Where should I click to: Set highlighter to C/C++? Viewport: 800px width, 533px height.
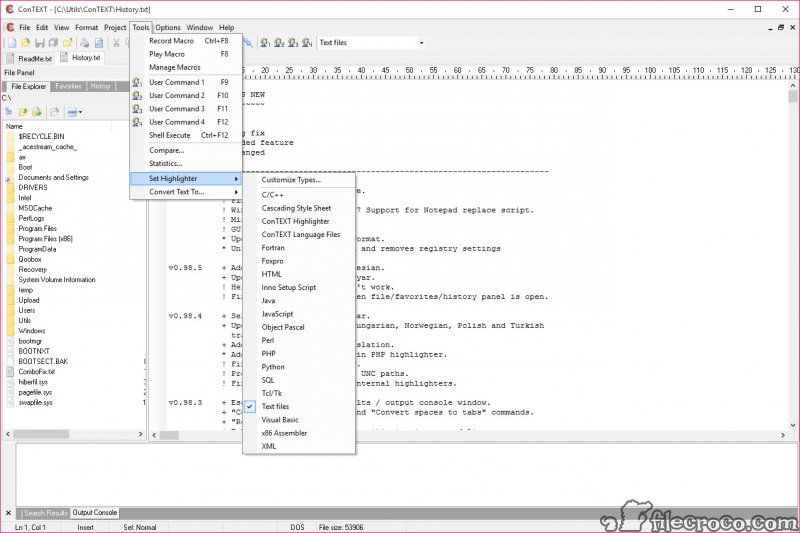pos(299,195)
